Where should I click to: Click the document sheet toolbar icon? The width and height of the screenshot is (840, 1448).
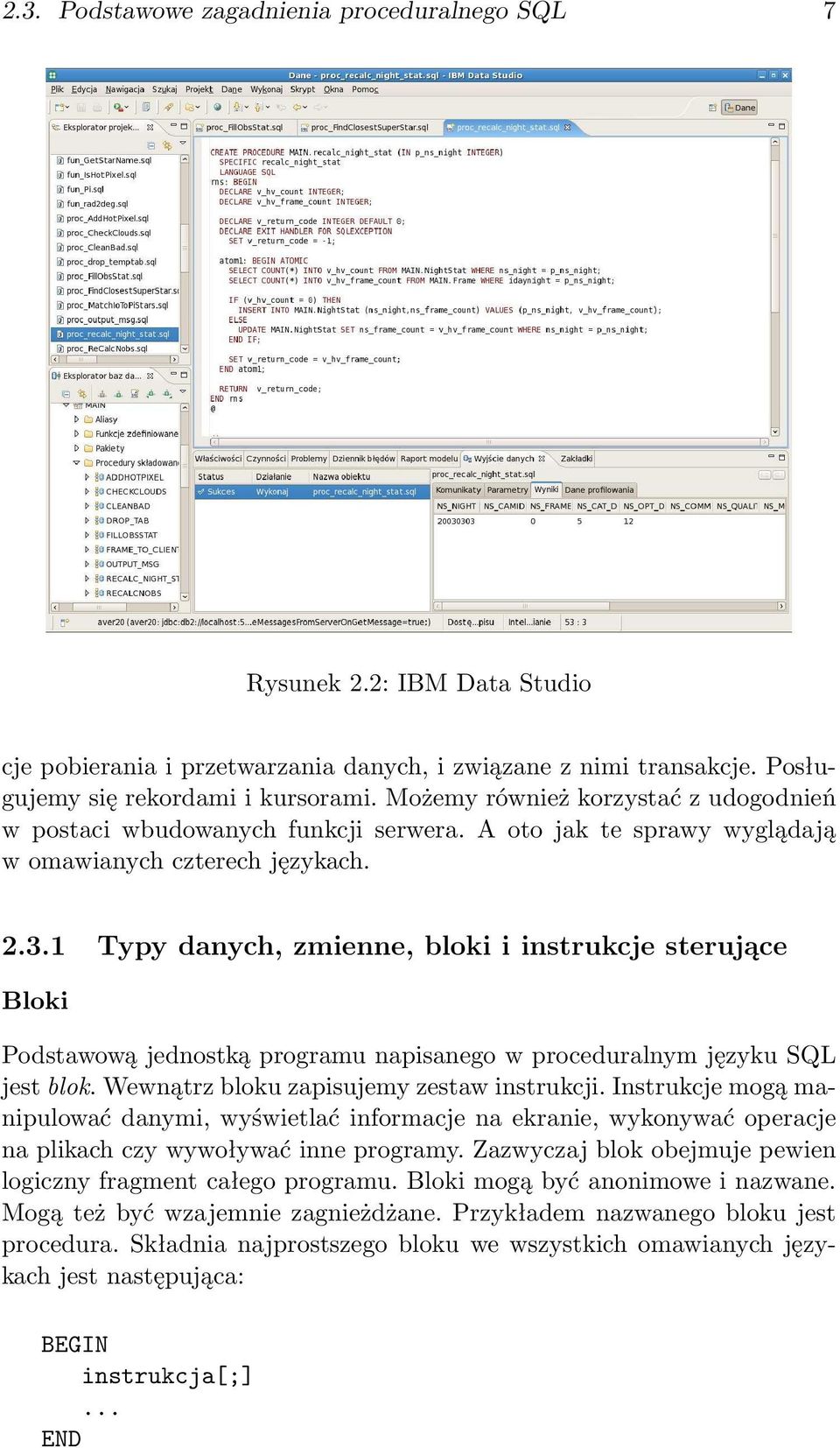(146, 108)
